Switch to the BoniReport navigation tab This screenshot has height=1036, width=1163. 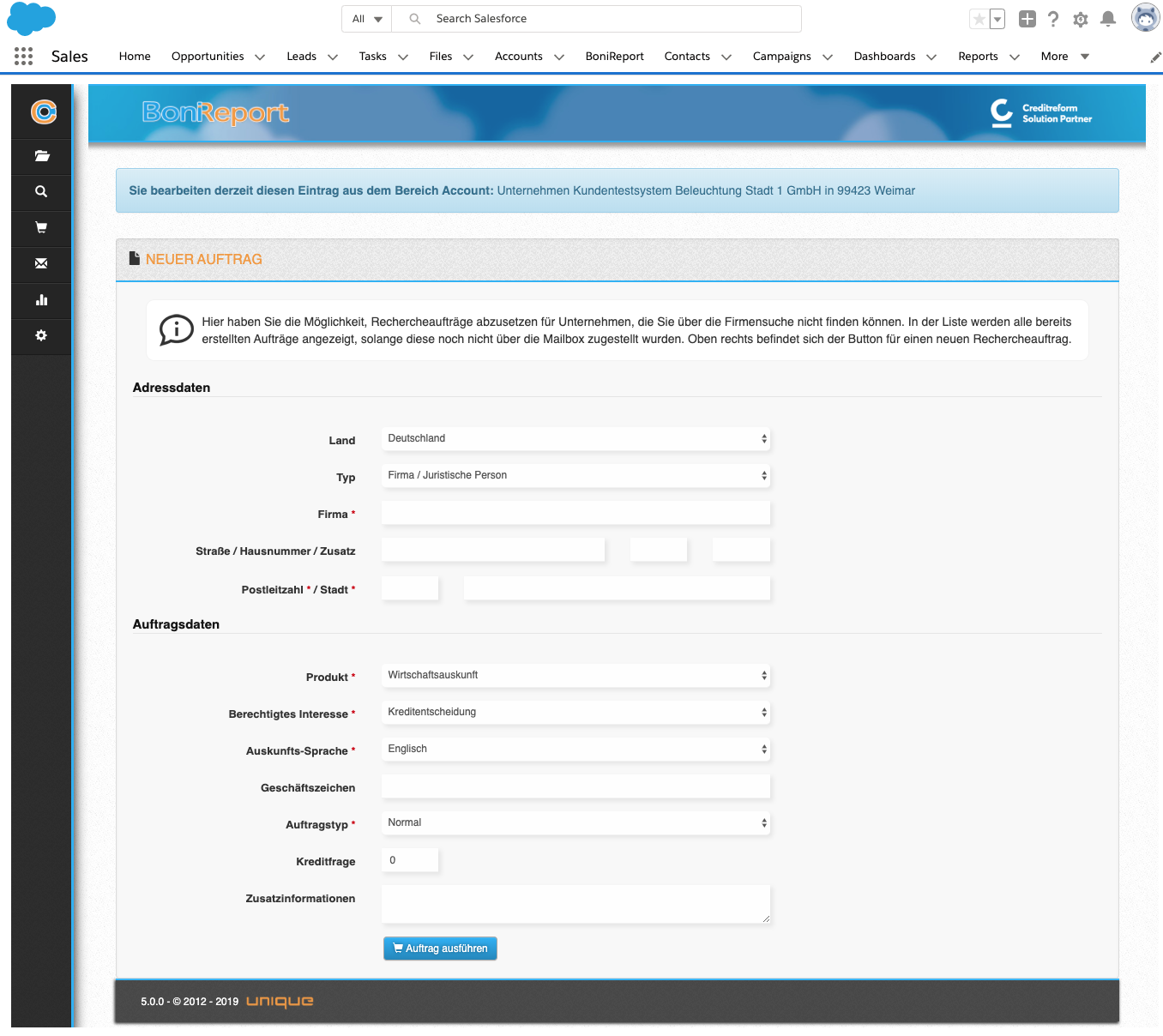coord(614,57)
